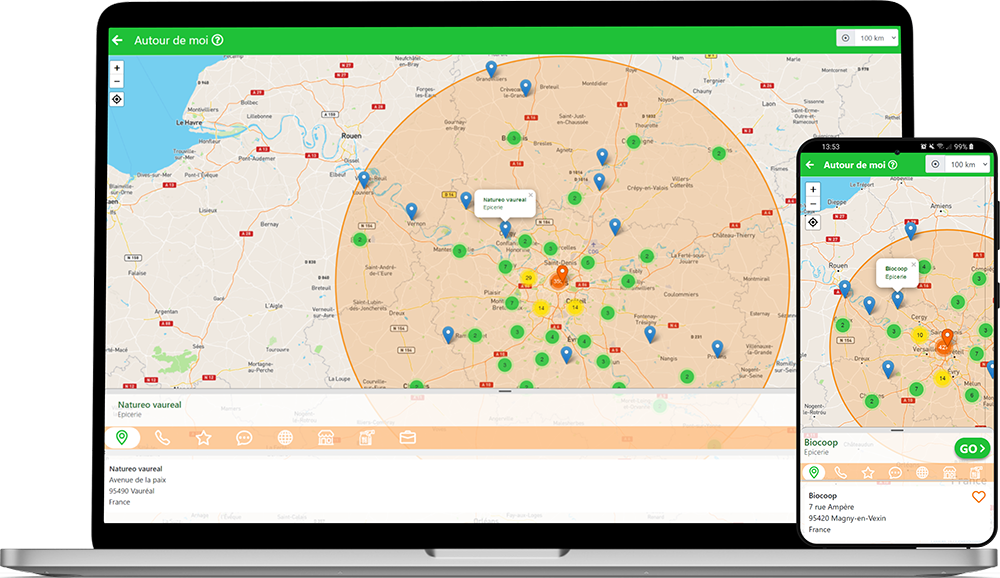Click the phone header geolocation target icon
The image size is (1000, 578).
click(935, 164)
